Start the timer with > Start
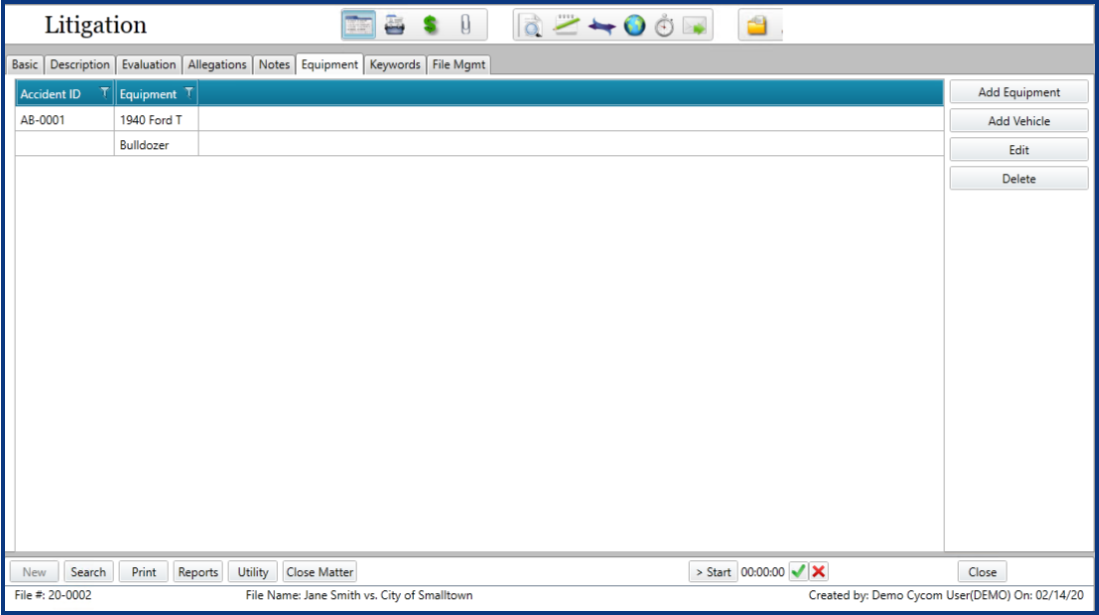The height and width of the screenshot is (615, 1099). [713, 572]
